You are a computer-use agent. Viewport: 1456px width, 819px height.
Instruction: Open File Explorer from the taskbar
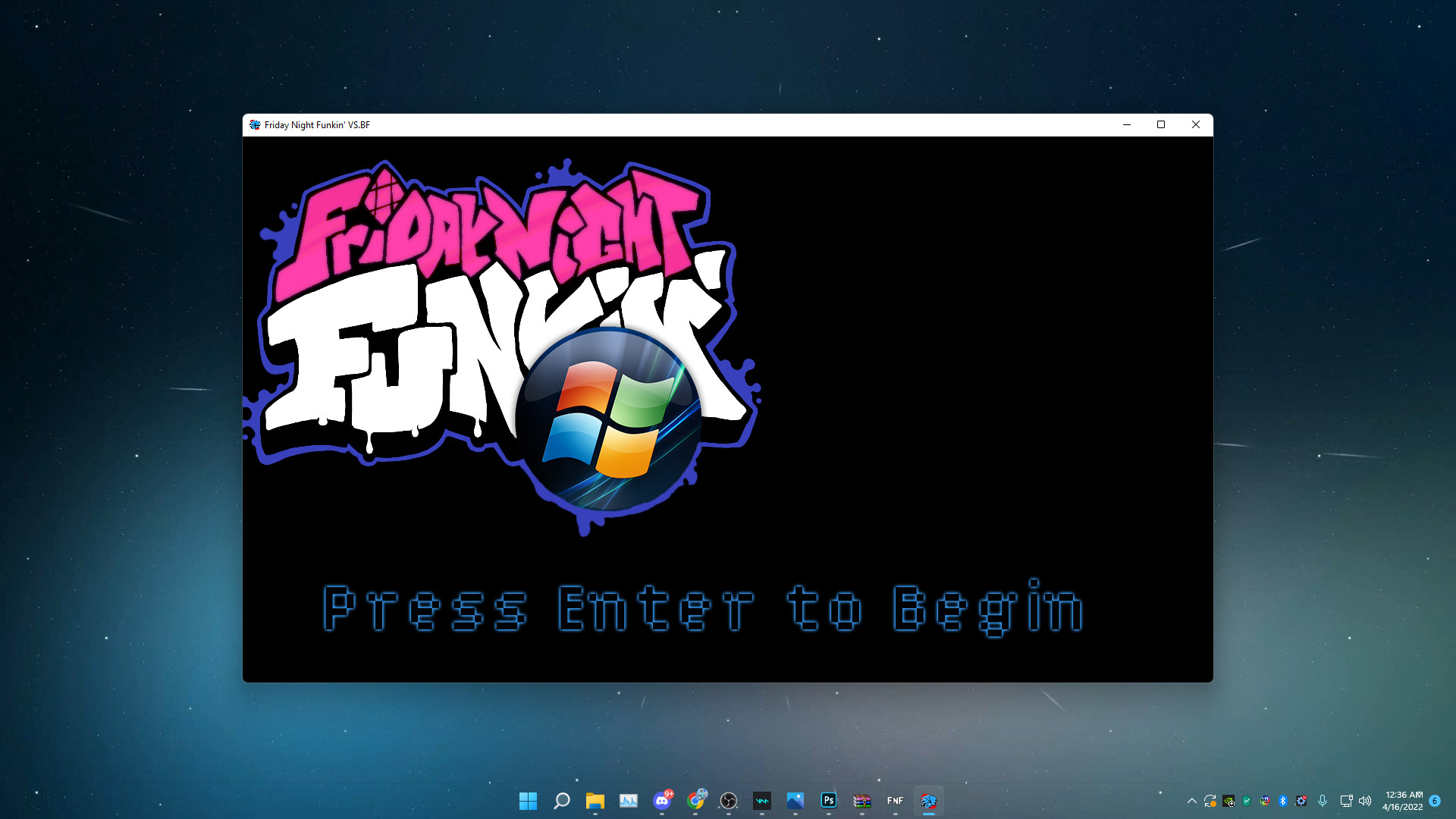[x=595, y=801]
